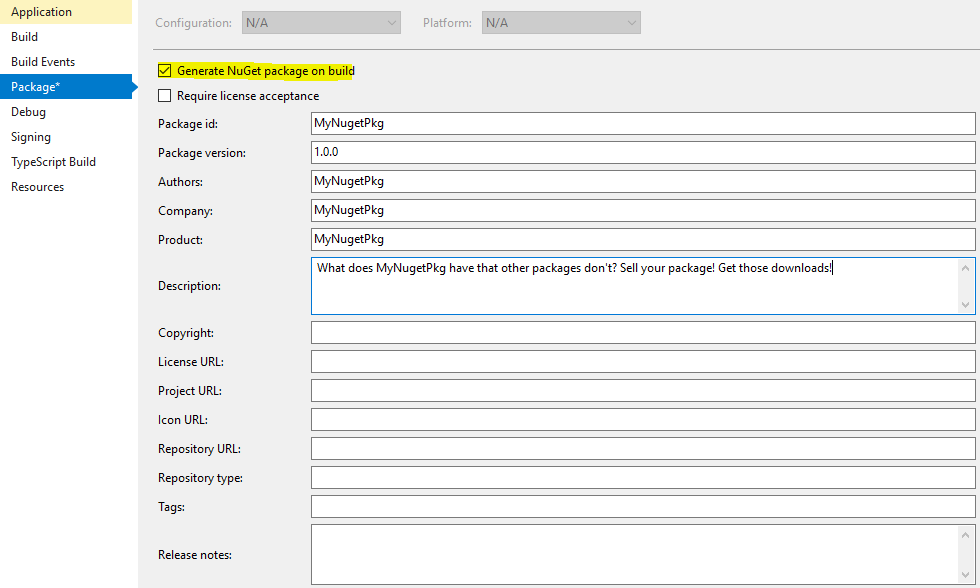Viewport: 980px width, 588px height.
Task: Open the Configuration dropdown
Action: pos(320,21)
